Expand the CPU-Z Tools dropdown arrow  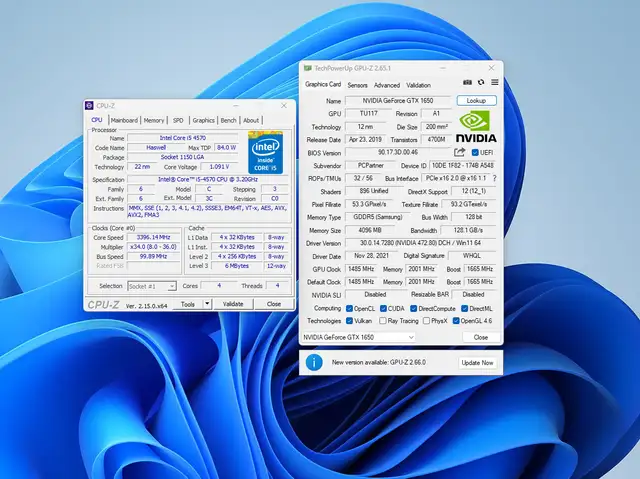207,304
